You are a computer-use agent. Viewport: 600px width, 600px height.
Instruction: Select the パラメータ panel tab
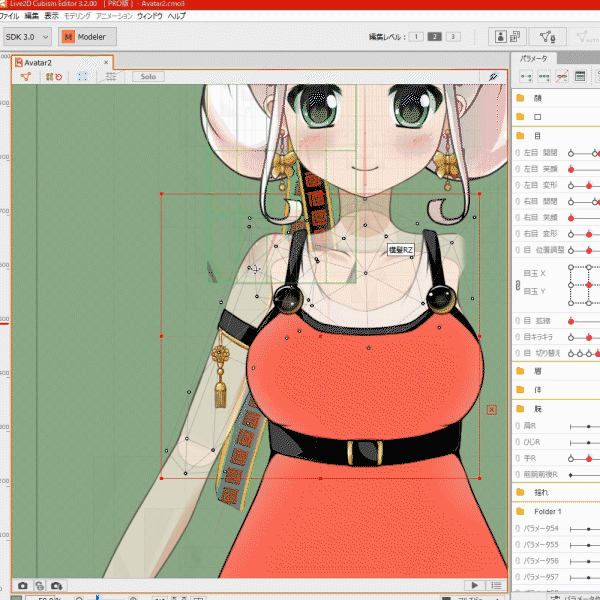point(533,59)
